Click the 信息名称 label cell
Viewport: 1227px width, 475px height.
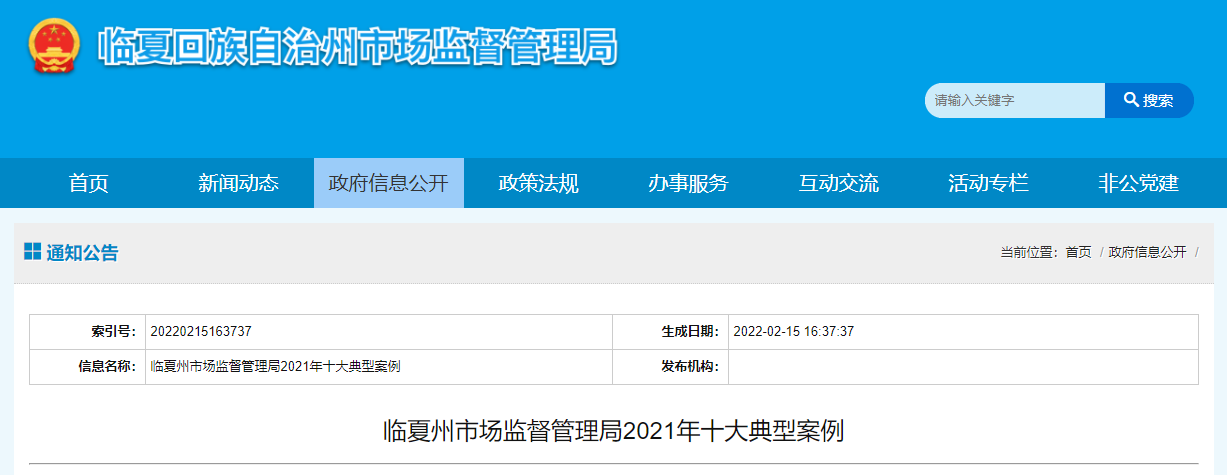click(87, 367)
